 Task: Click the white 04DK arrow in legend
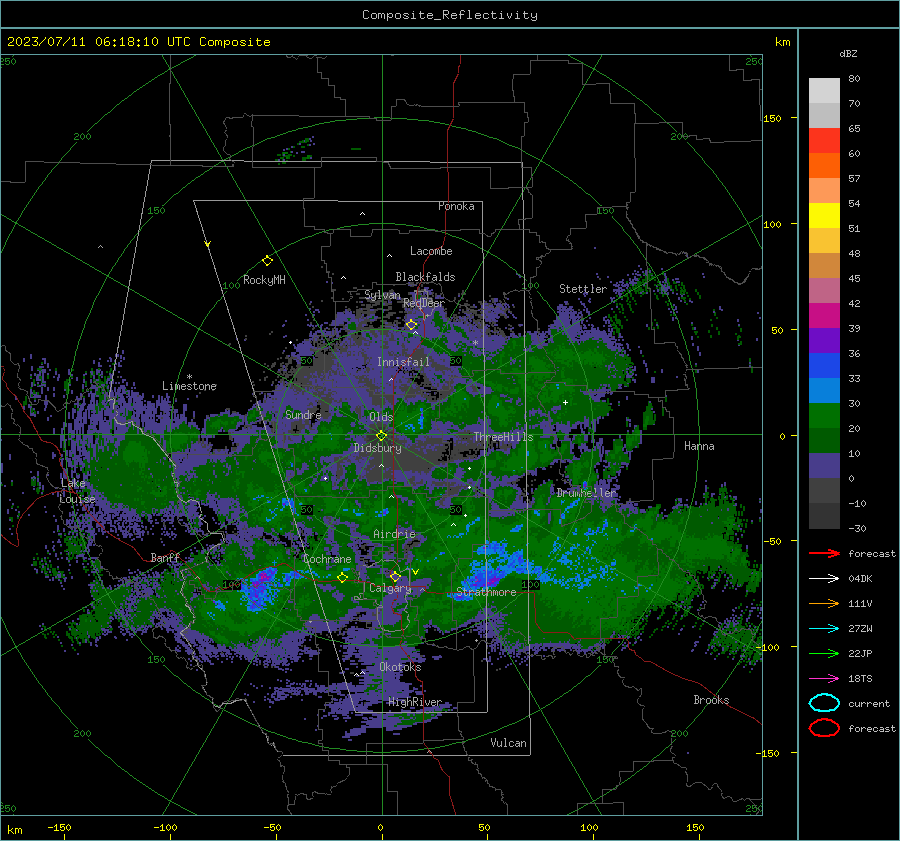coord(824,579)
